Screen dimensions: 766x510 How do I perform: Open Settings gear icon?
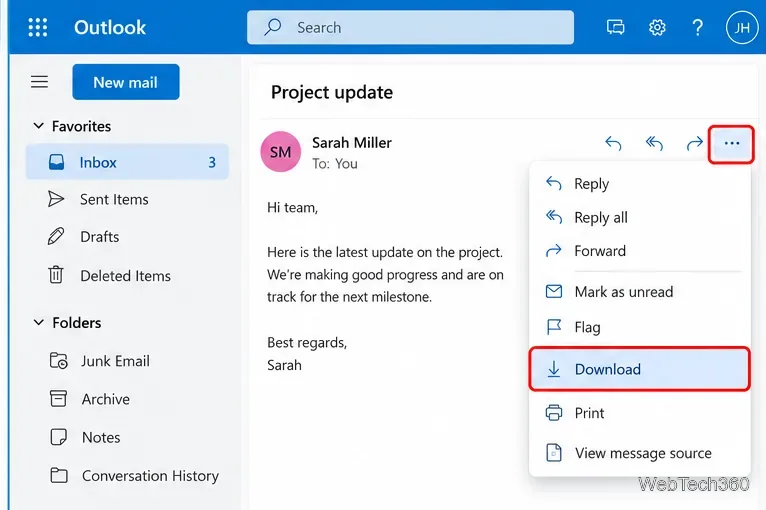(x=657, y=27)
